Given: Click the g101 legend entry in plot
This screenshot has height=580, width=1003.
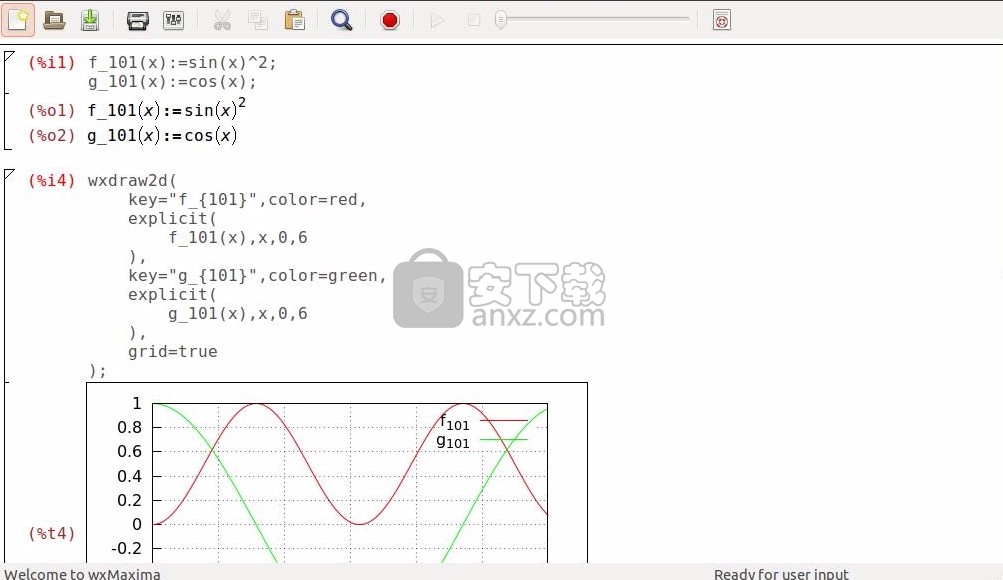Looking at the screenshot, I should 482,441.
